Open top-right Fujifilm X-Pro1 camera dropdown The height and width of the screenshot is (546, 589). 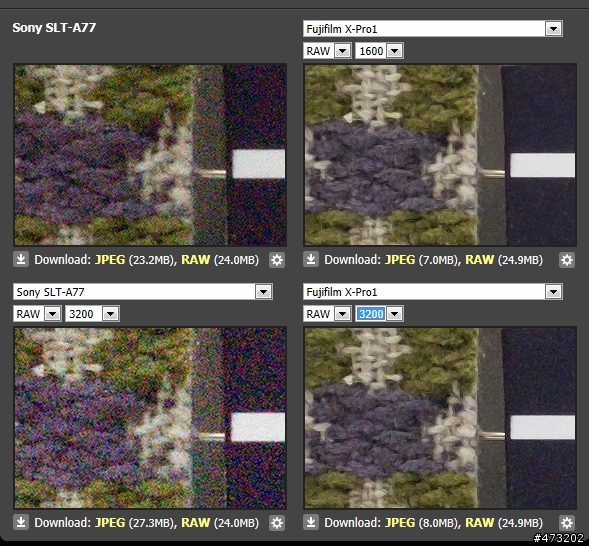(433, 29)
